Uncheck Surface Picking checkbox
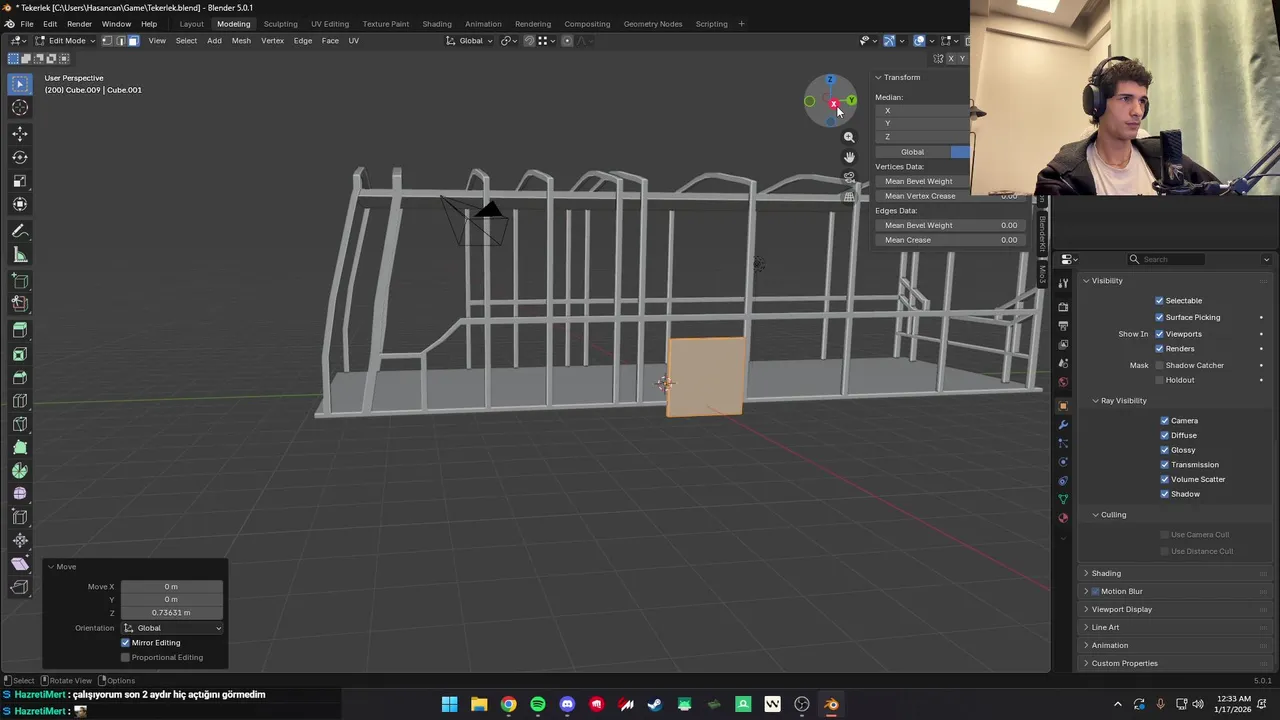 coord(1159,317)
